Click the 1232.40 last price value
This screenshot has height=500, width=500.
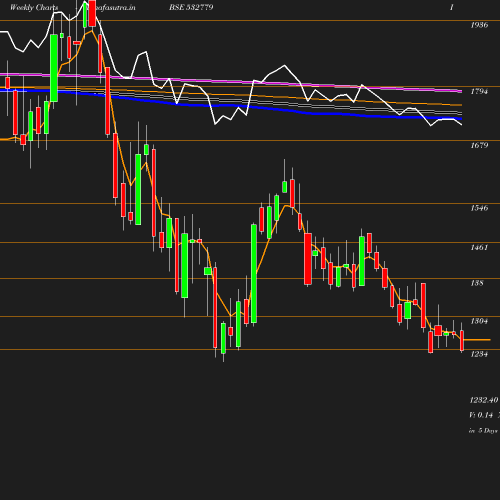(484, 400)
